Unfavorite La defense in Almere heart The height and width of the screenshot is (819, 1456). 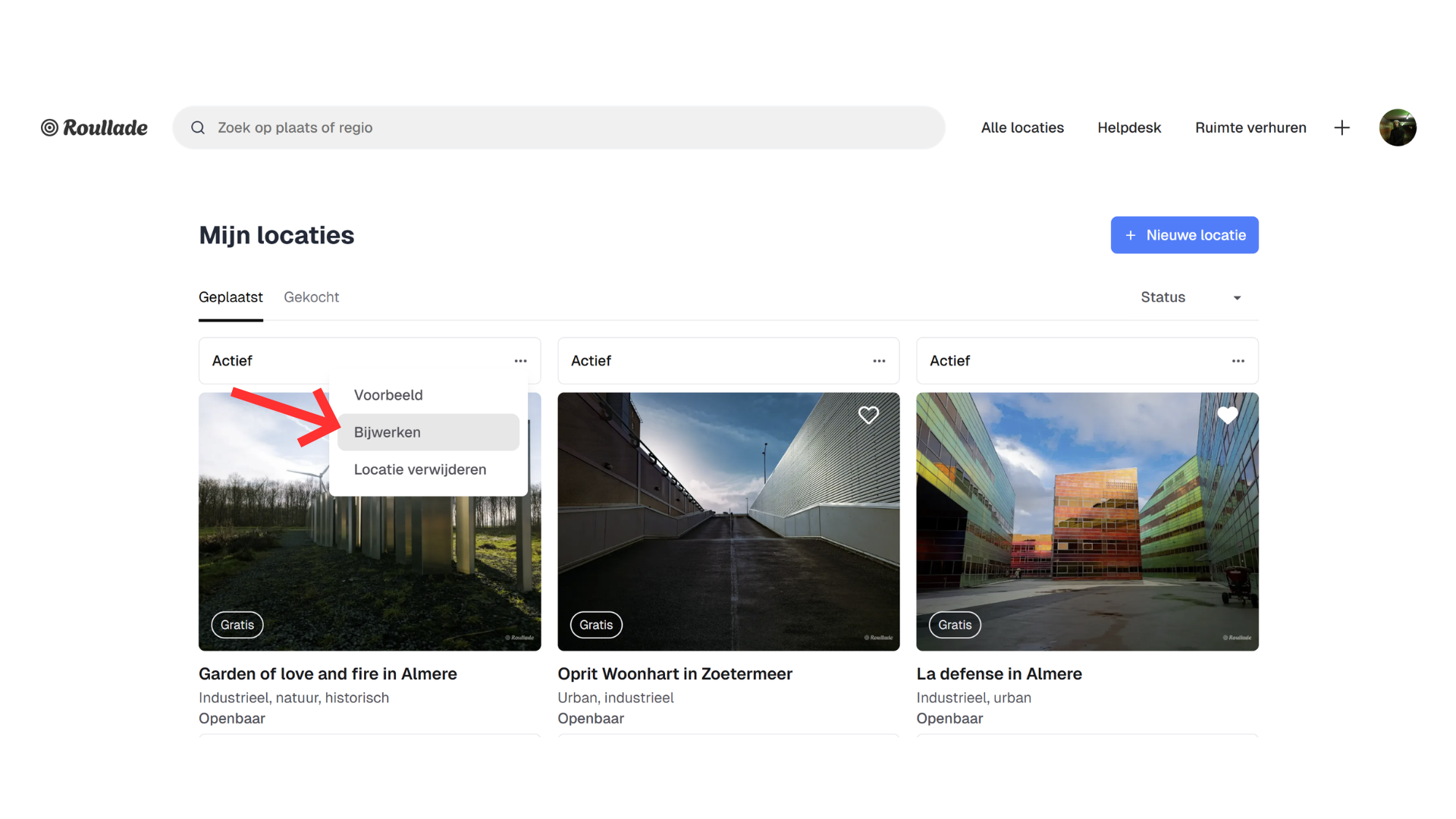click(1227, 415)
